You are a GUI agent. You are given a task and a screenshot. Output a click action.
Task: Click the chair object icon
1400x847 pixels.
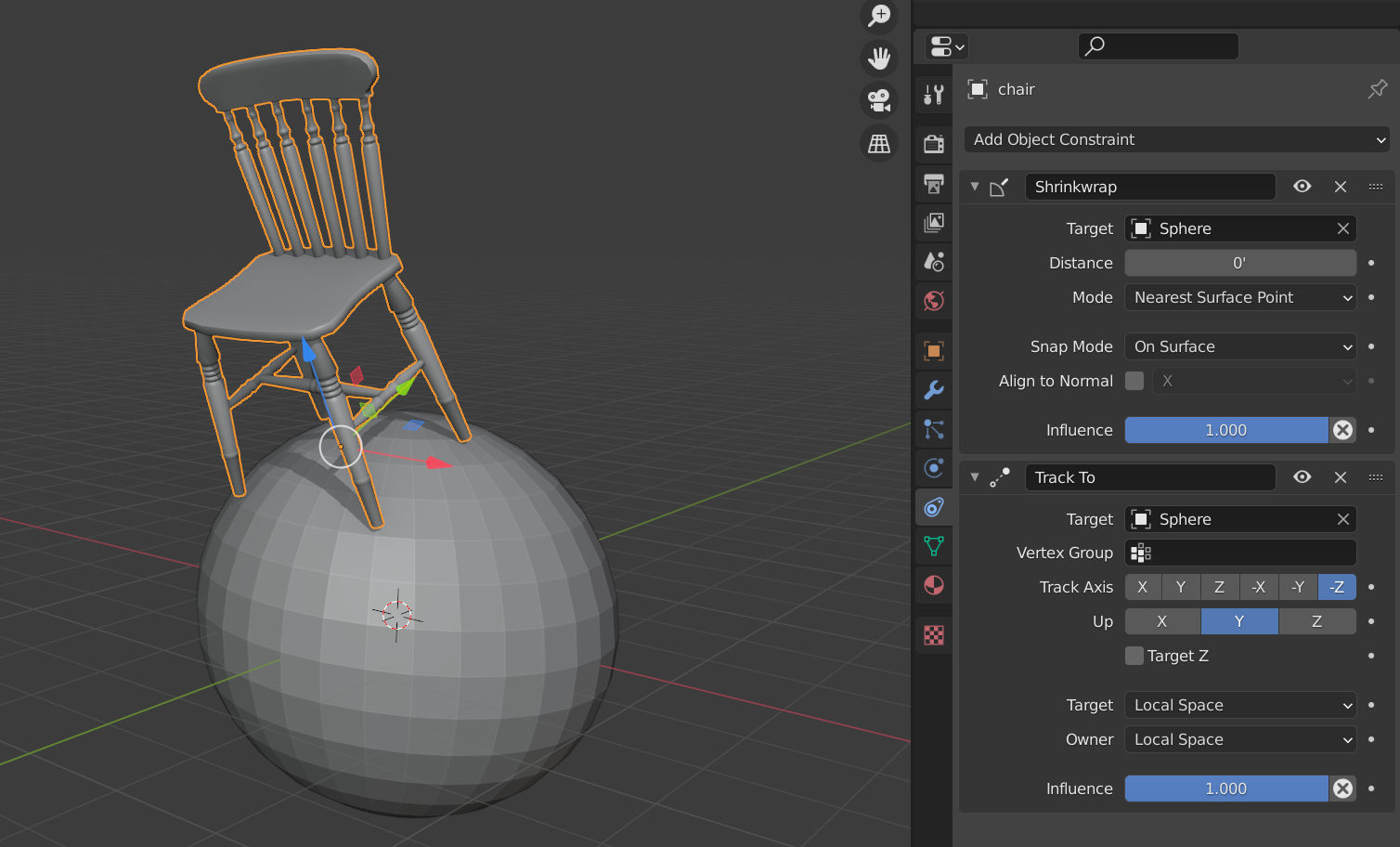coord(978,89)
